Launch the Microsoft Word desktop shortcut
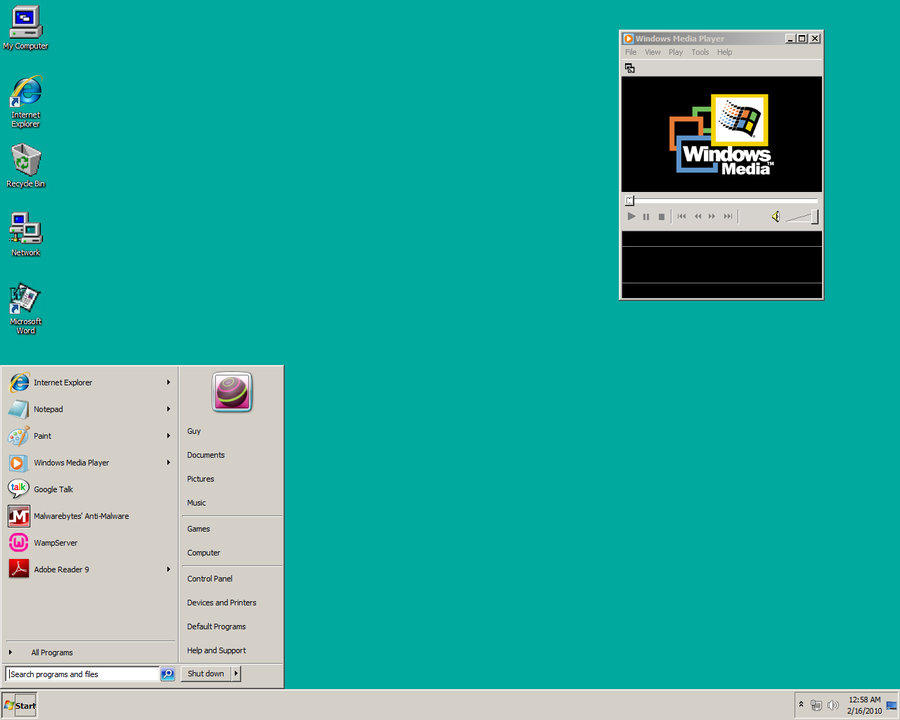The image size is (900, 720). (x=26, y=308)
